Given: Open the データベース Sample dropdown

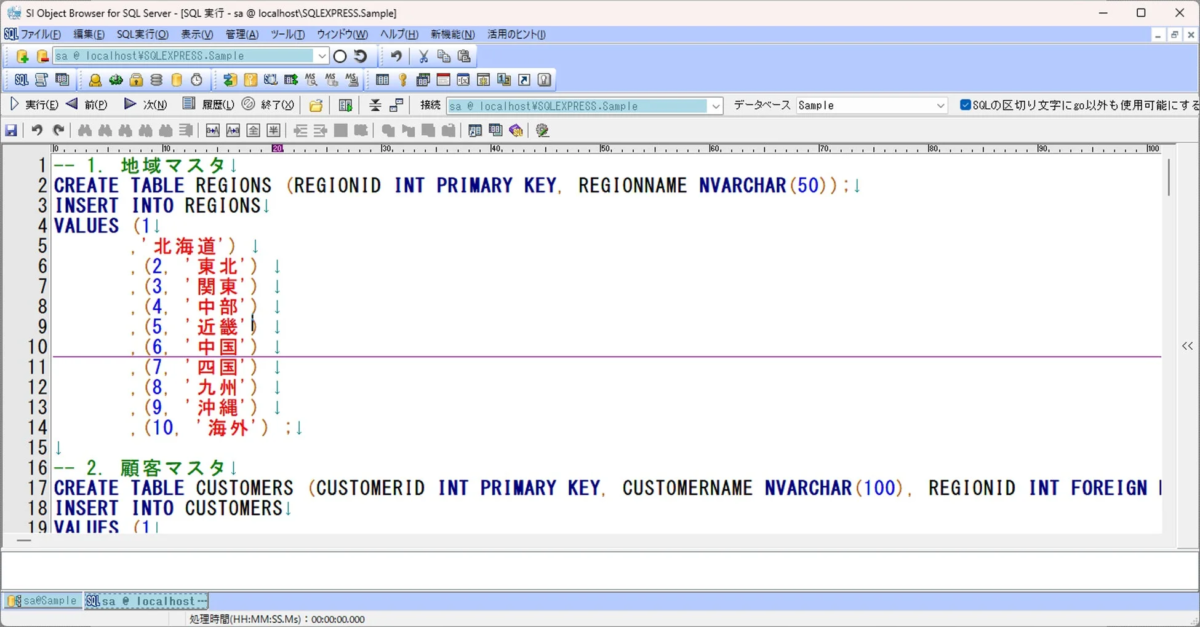Looking at the screenshot, I should tap(940, 104).
